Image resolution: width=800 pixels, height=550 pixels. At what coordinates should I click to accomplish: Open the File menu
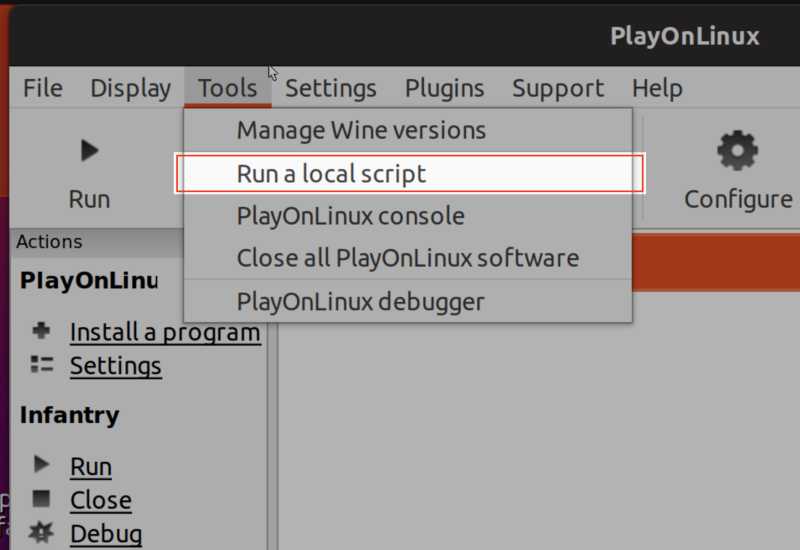(43, 88)
